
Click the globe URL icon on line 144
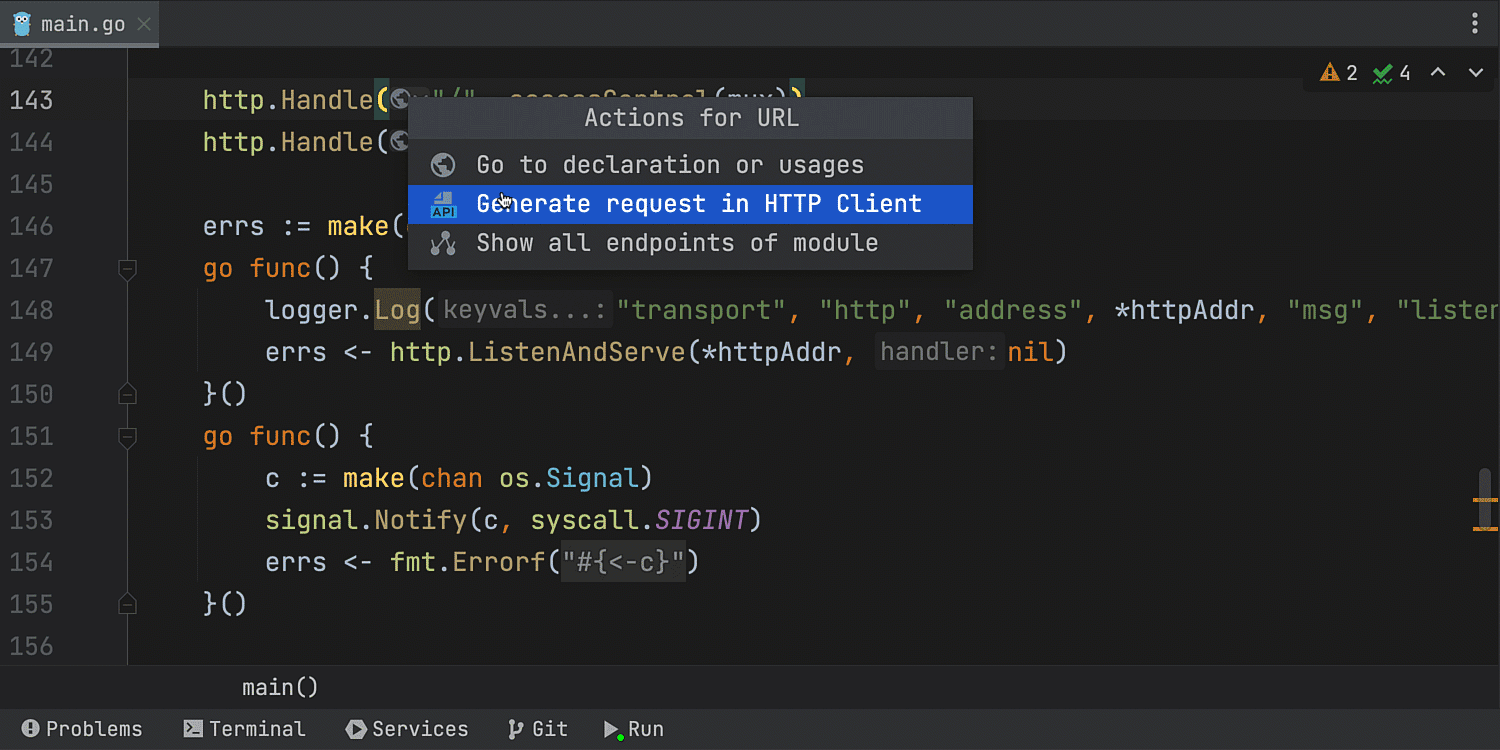point(400,142)
